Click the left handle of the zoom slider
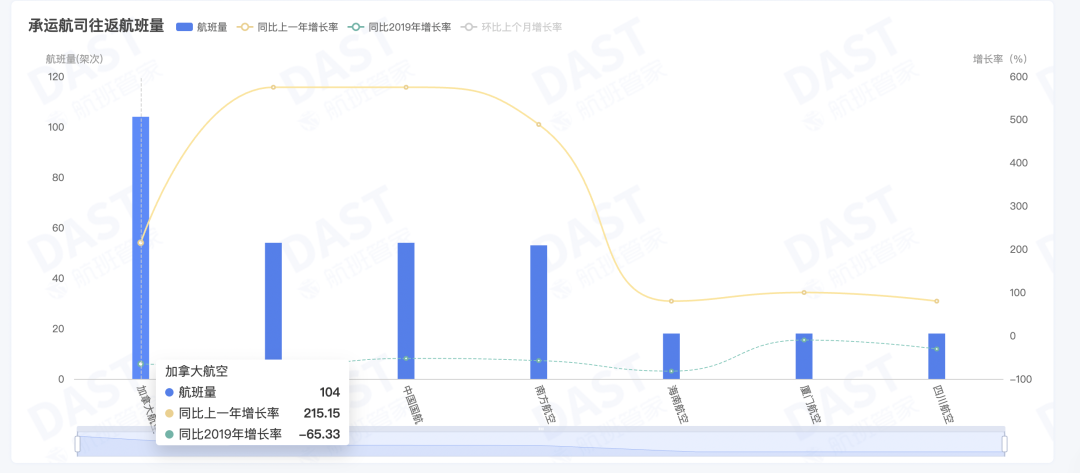 coord(78,442)
